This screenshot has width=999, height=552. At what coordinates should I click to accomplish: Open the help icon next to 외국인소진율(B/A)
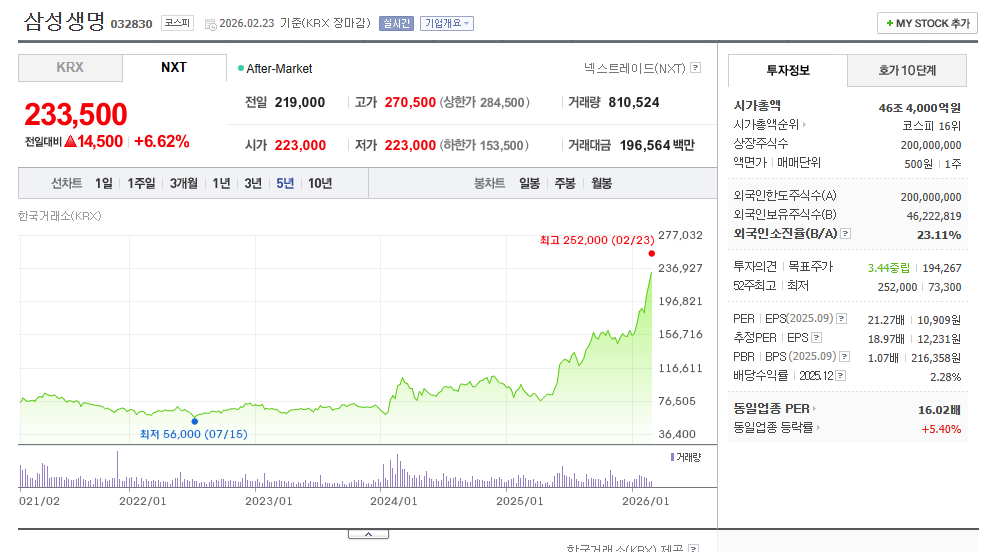point(845,234)
